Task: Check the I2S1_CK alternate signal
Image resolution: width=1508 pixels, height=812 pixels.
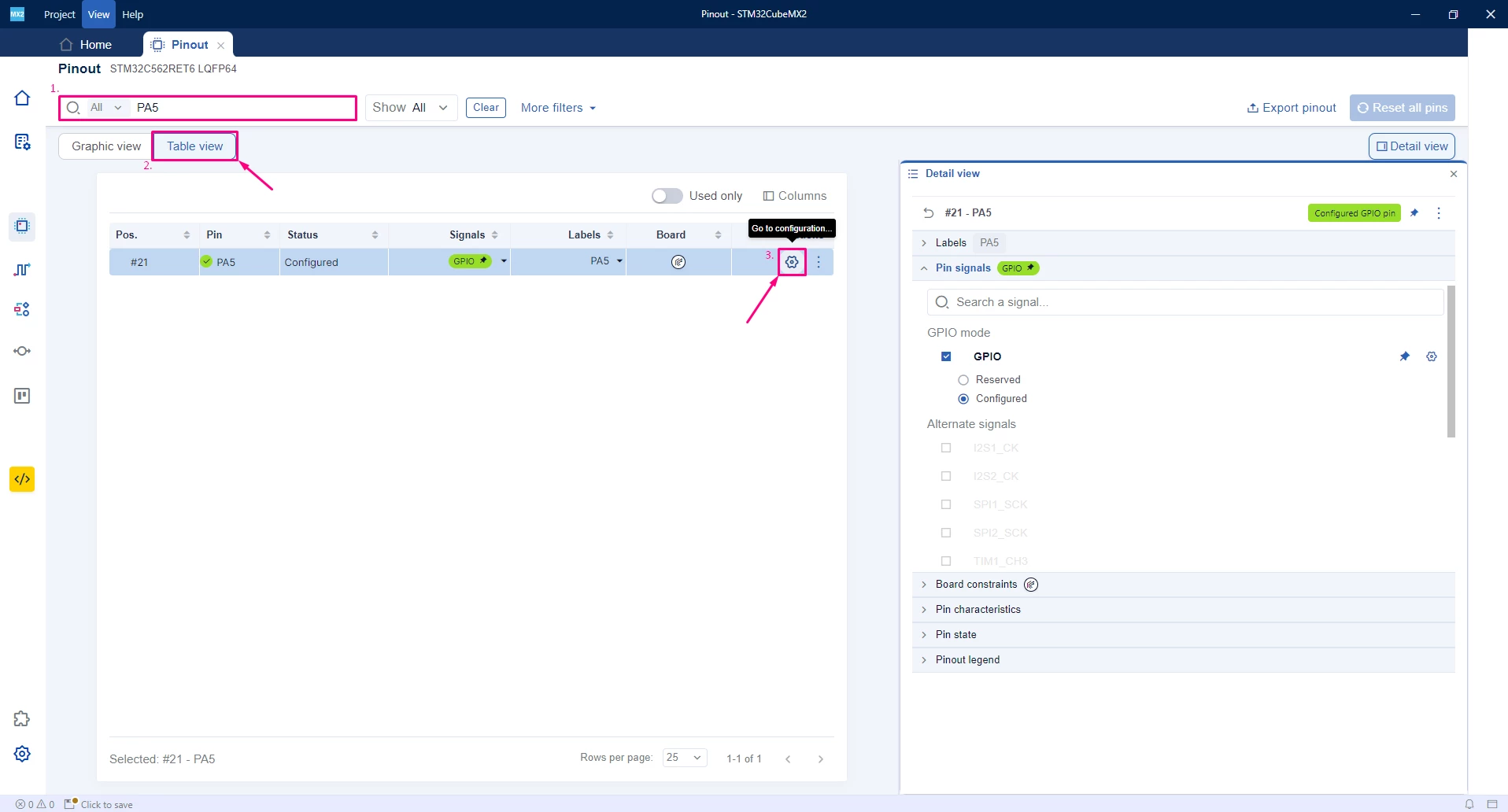Action: [x=946, y=448]
